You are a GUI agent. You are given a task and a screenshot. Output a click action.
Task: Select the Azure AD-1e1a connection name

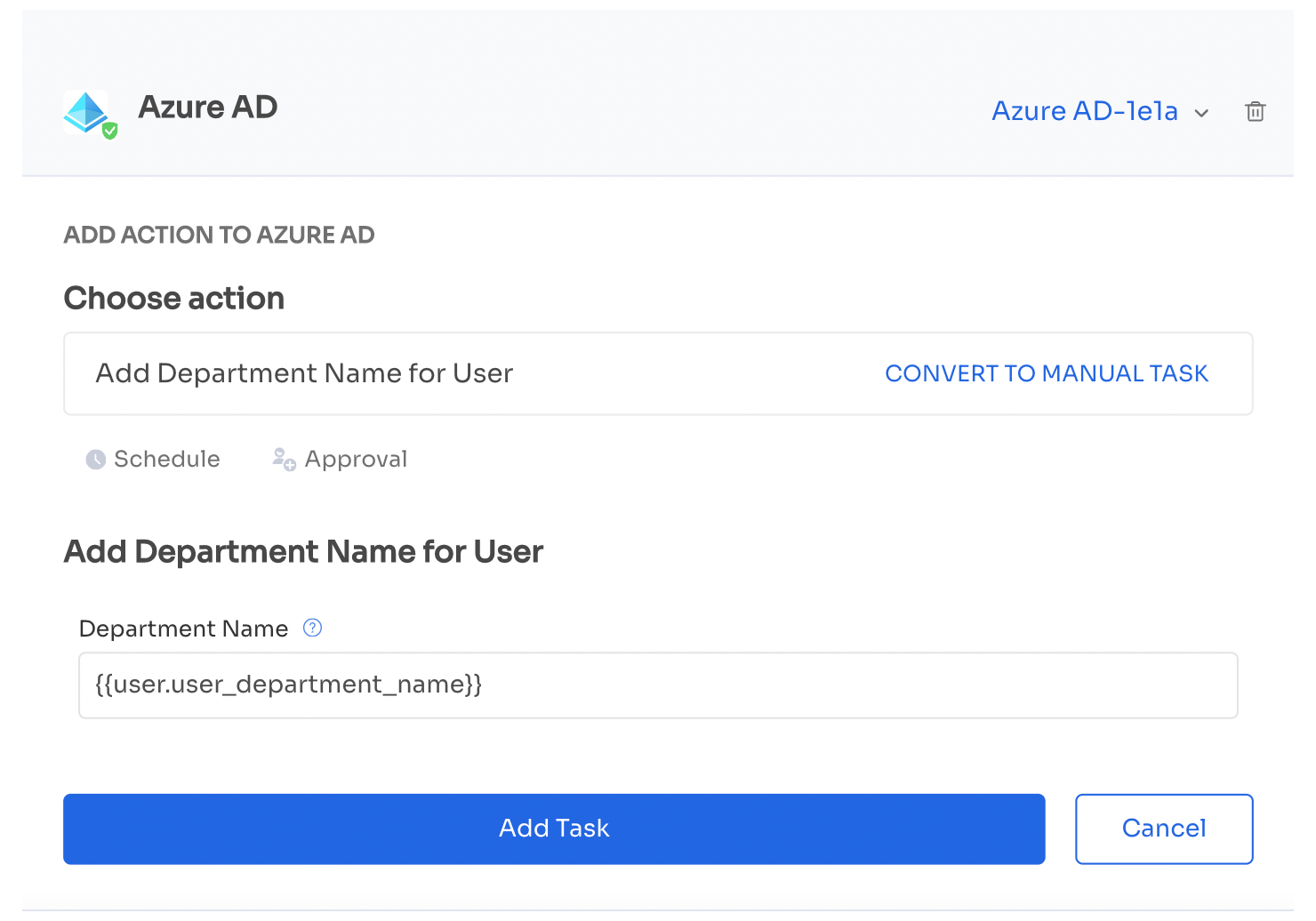pos(1085,111)
